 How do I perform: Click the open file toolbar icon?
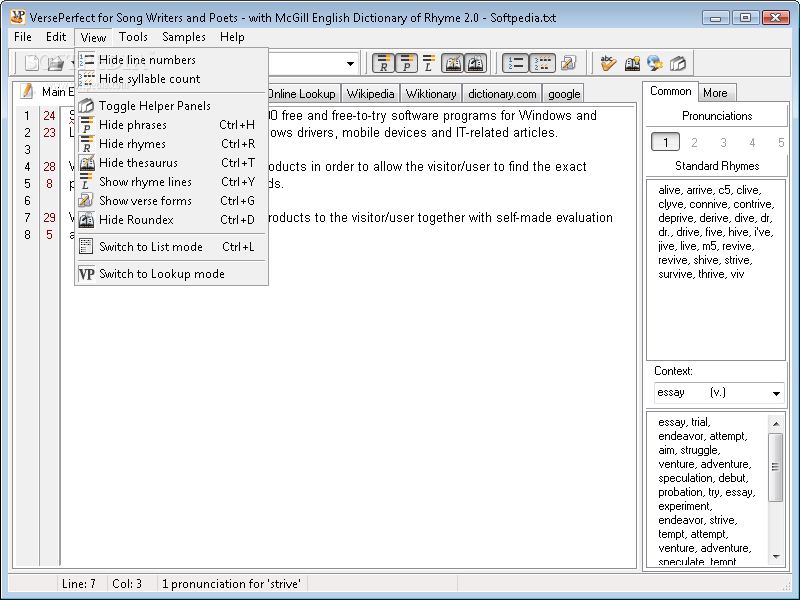click(x=55, y=63)
